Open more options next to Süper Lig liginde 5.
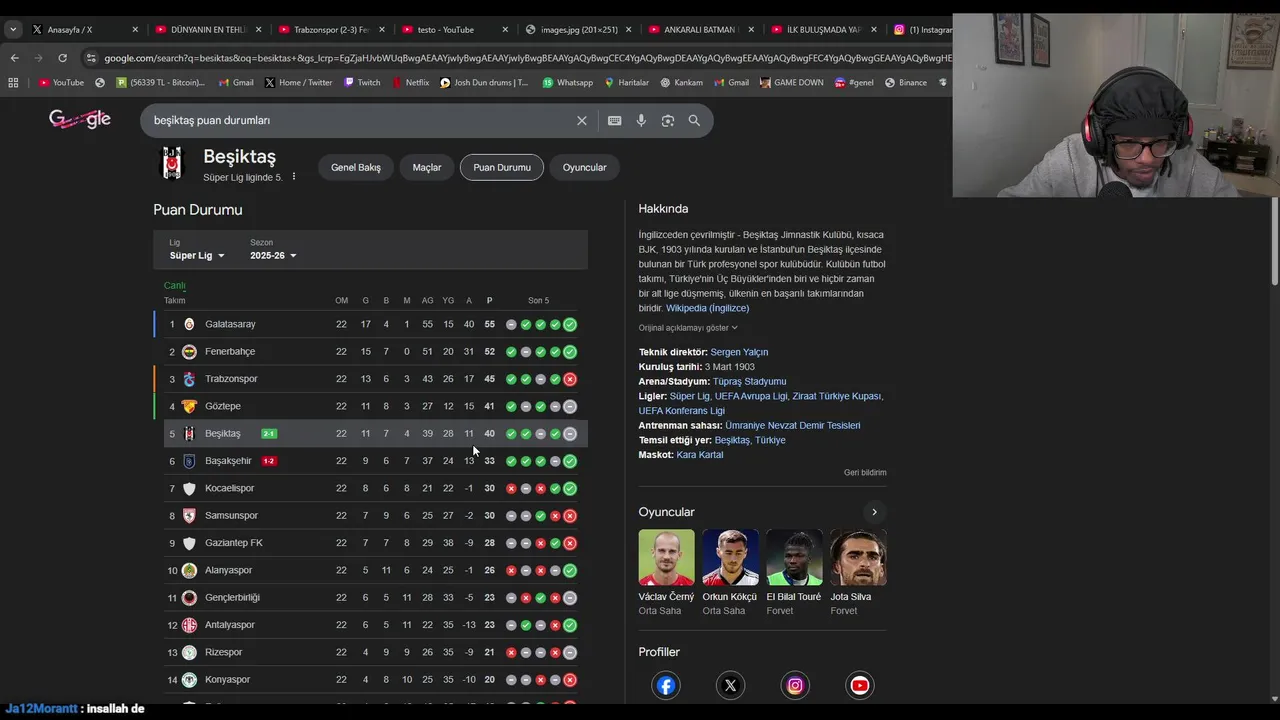The height and width of the screenshot is (720, 1280). point(293,177)
